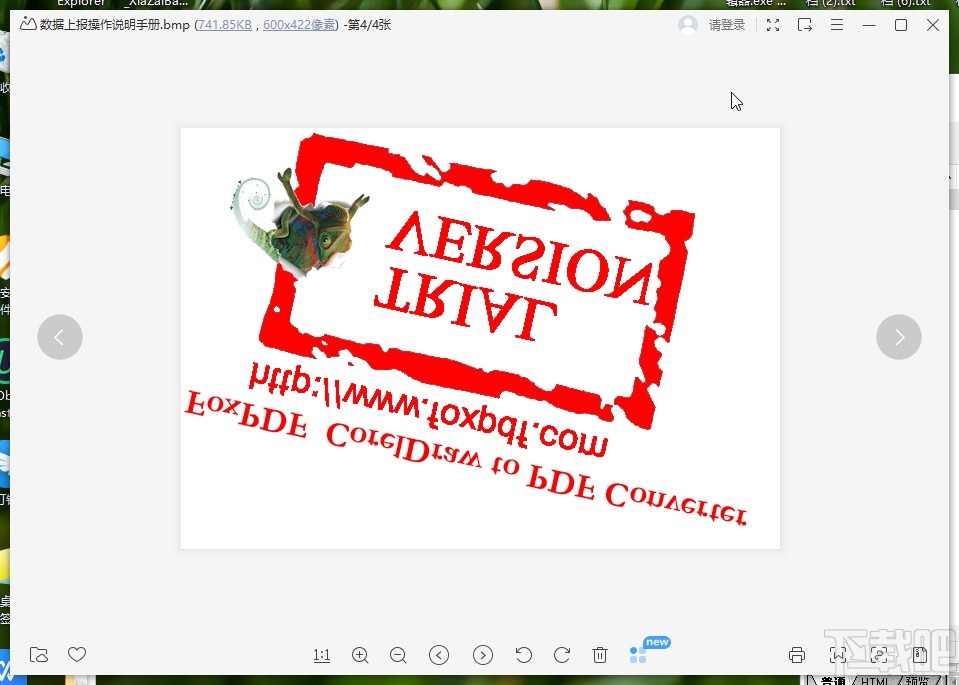Go to previous image using left round arrow

(x=60, y=337)
